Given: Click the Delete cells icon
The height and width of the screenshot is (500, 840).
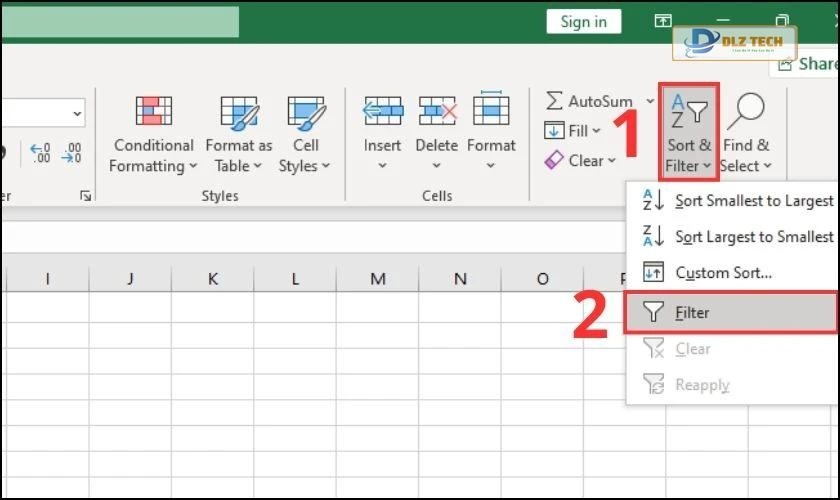Looking at the screenshot, I should tap(437, 112).
